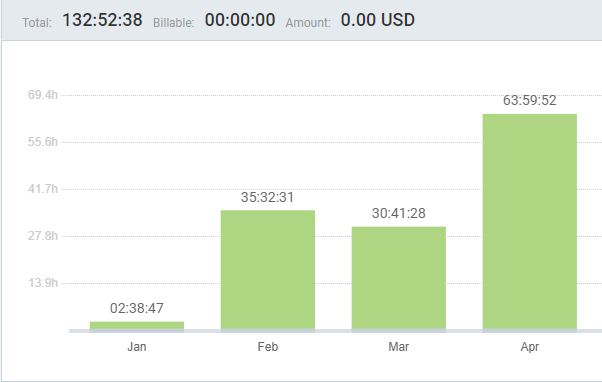Click the 69.4h y-axis label
Image resolution: width=602 pixels, height=382 pixels.
point(43,95)
